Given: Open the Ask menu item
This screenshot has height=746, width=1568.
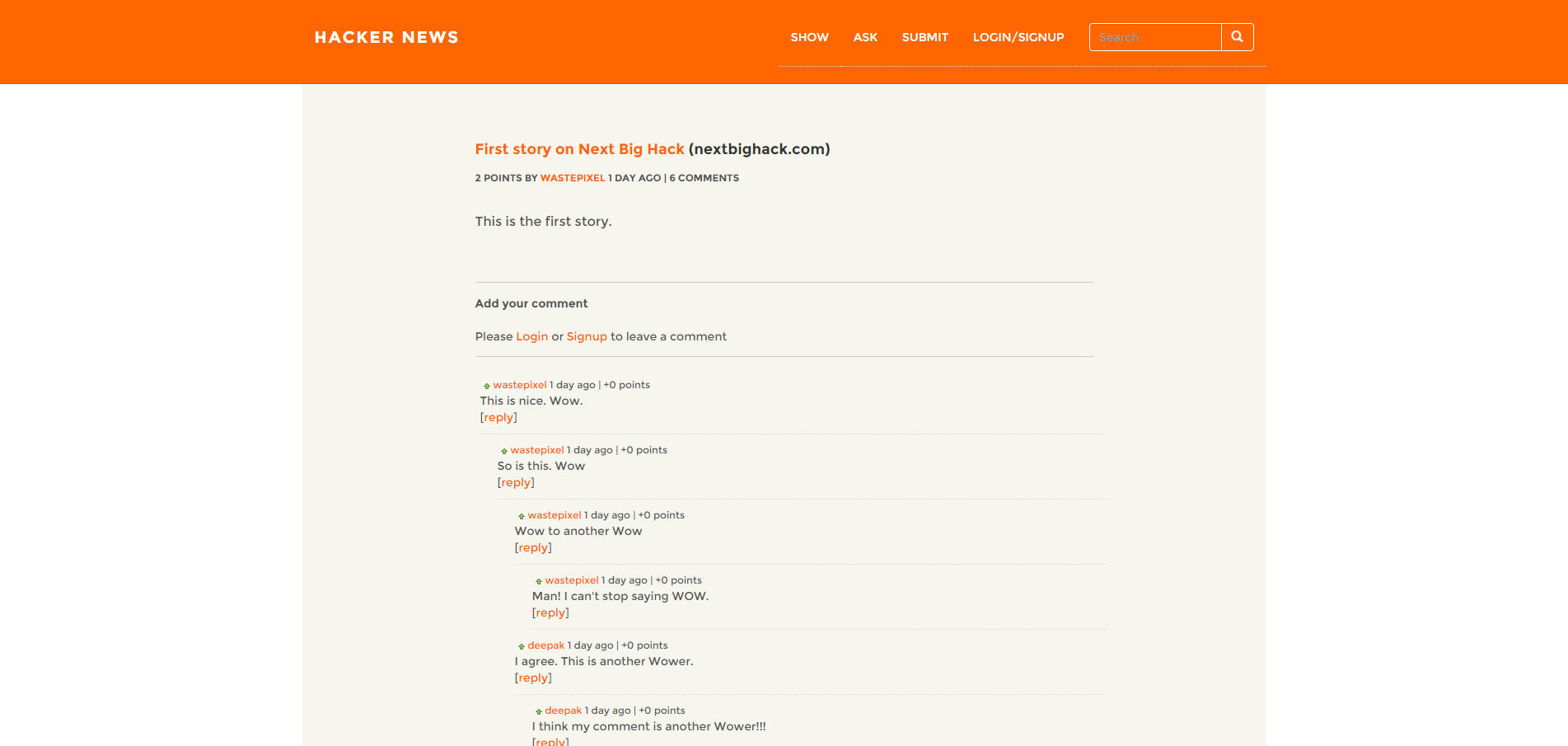Looking at the screenshot, I should pyautogui.click(x=865, y=37).
